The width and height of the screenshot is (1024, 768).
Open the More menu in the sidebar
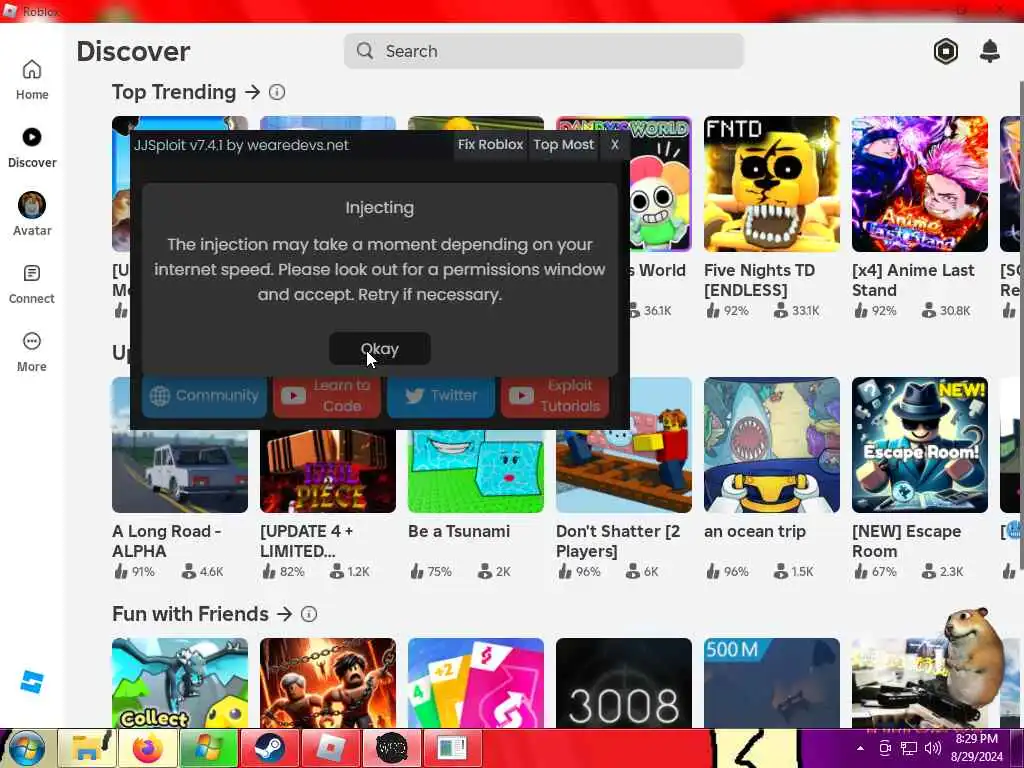31,352
